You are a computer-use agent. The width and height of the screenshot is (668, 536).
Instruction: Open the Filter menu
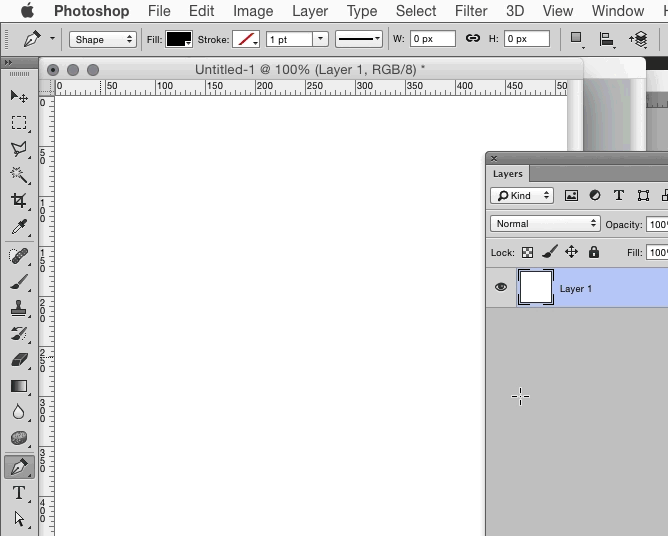pyautogui.click(x=471, y=11)
